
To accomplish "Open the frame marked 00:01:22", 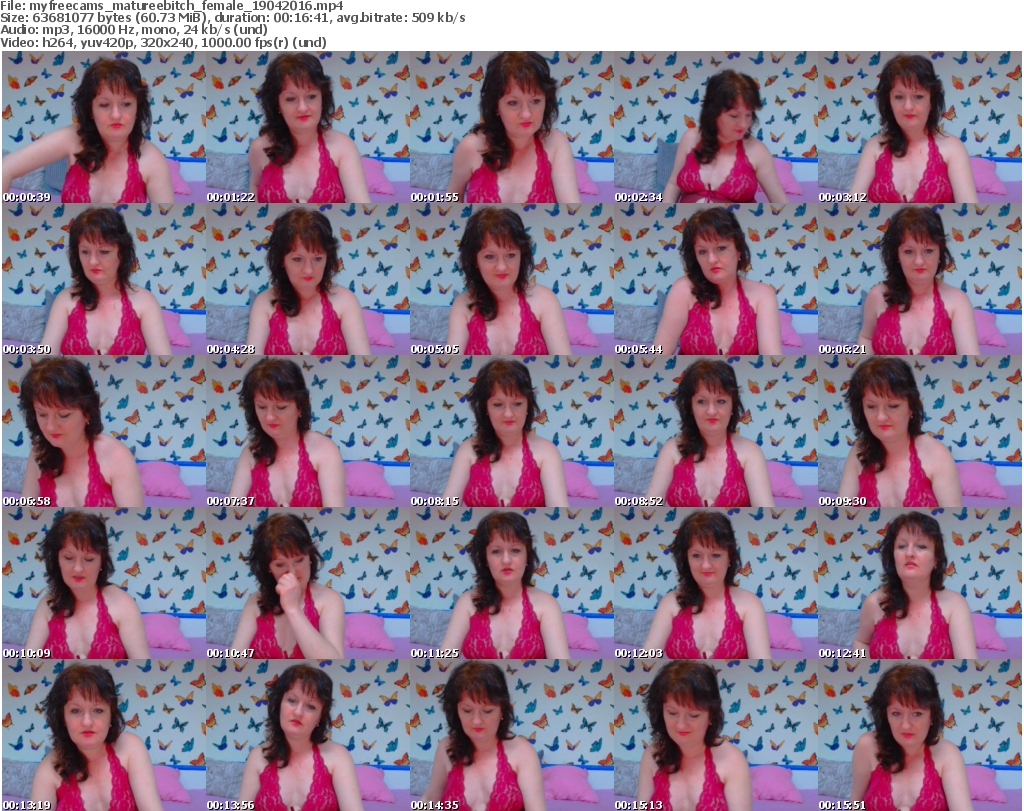I will 308,127.
